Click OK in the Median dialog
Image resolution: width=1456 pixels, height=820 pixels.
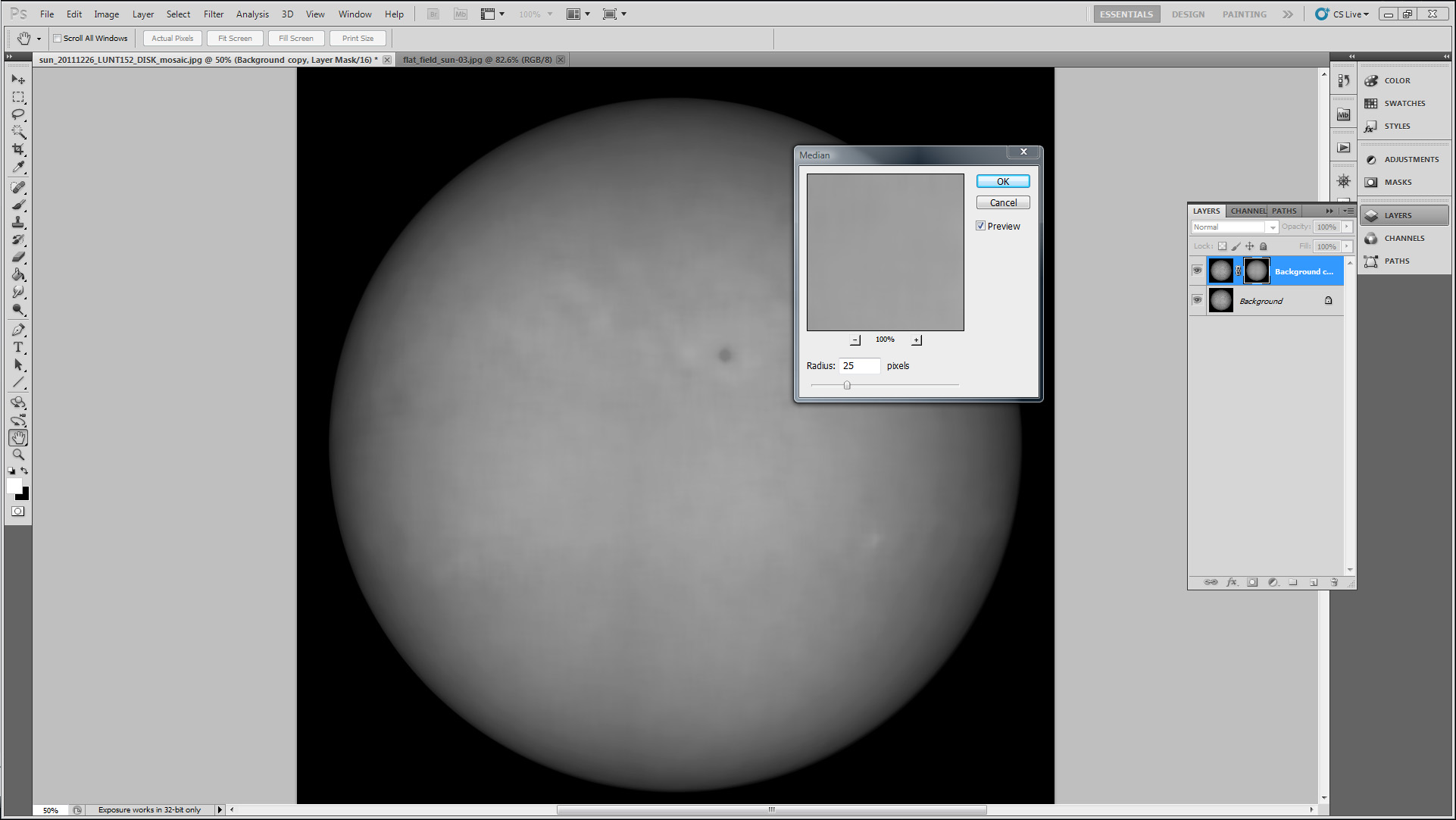tap(1002, 182)
